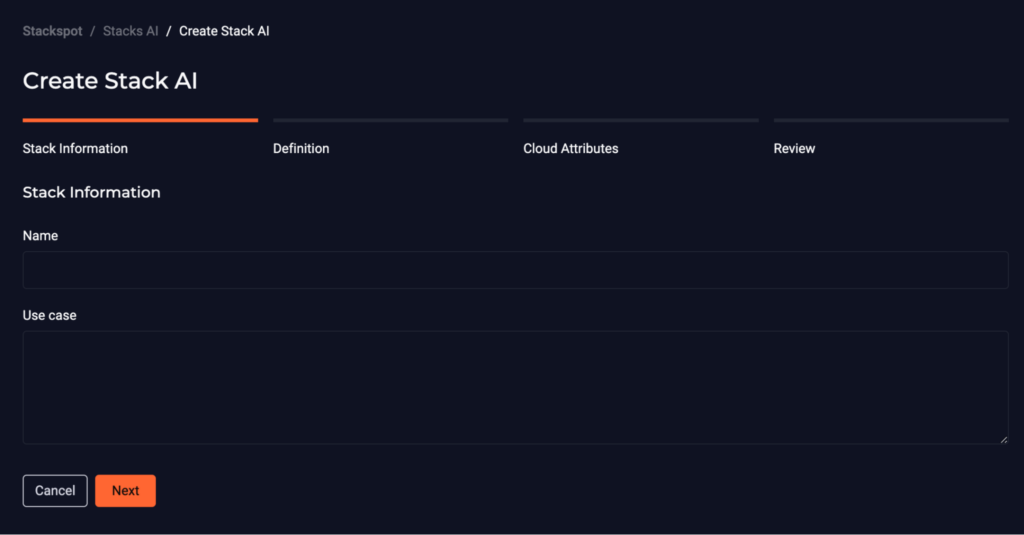Click the Stack Information section heading

click(91, 192)
